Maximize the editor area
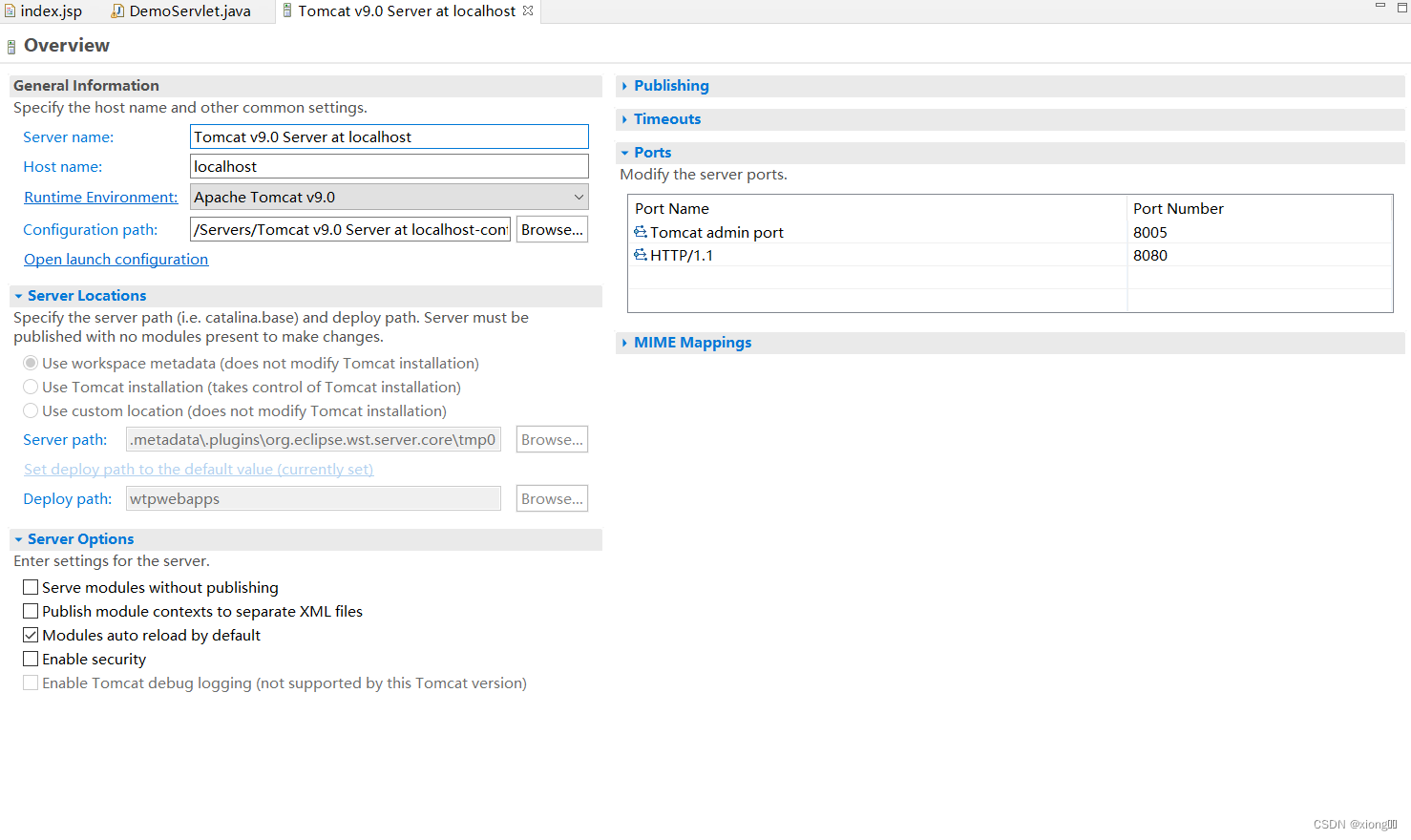Image resolution: width=1411 pixels, height=840 pixels. tap(1402, 7)
